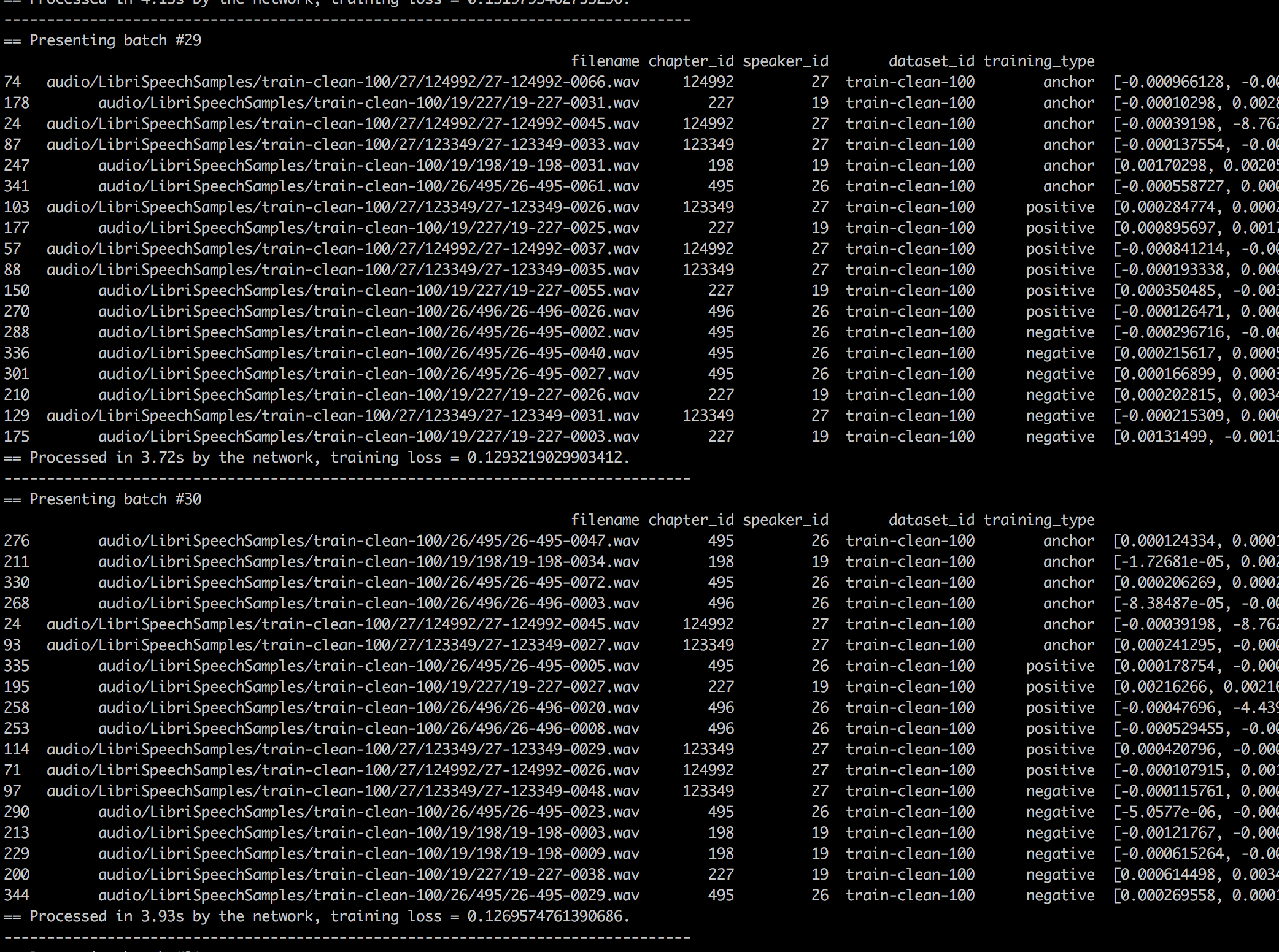Viewport: 1279px width, 952px height.
Task: Click file path 19-227-0031.wav in batch #29
Action: [368, 103]
